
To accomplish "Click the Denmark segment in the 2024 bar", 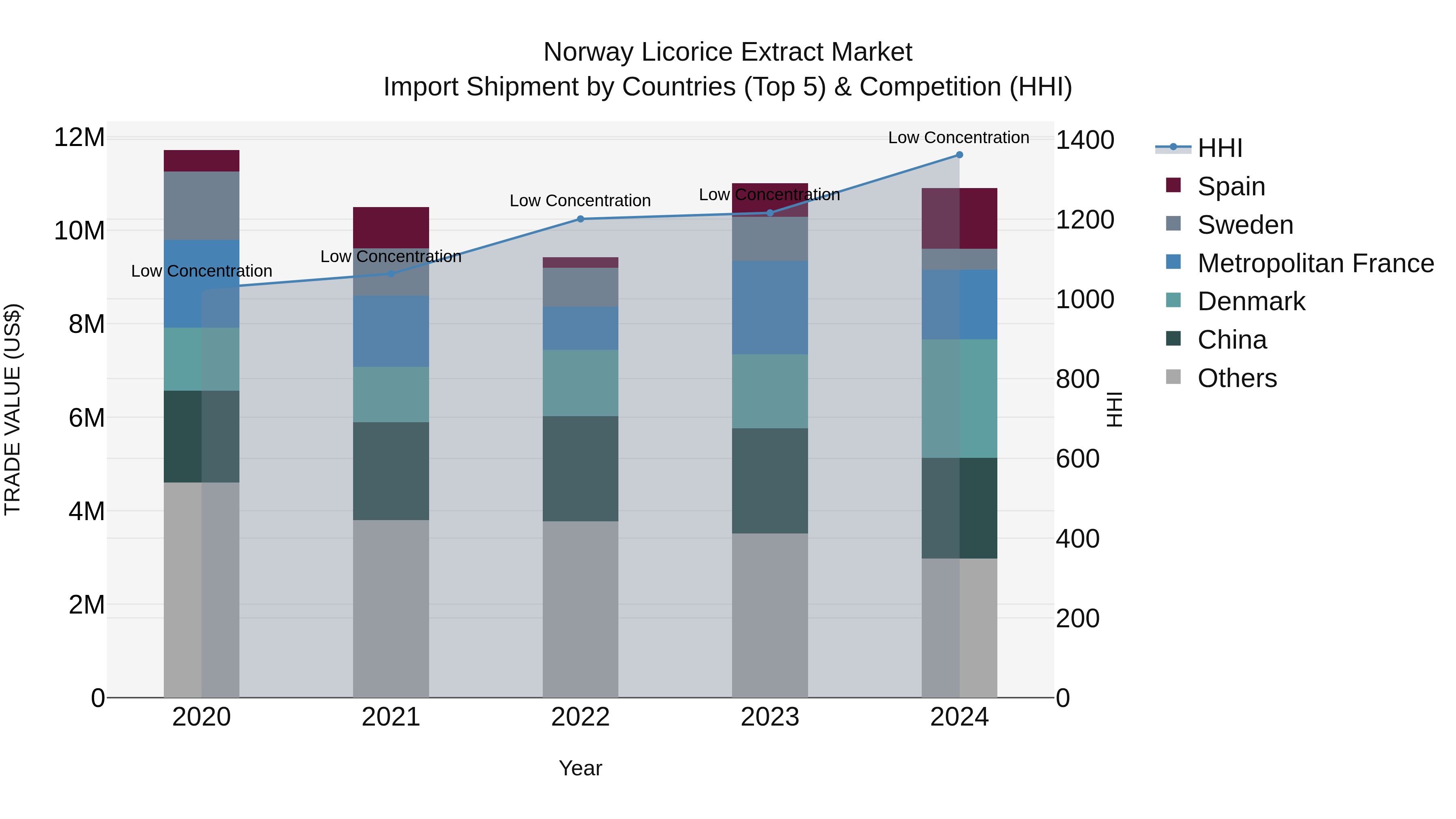I will pyautogui.click(x=959, y=398).
